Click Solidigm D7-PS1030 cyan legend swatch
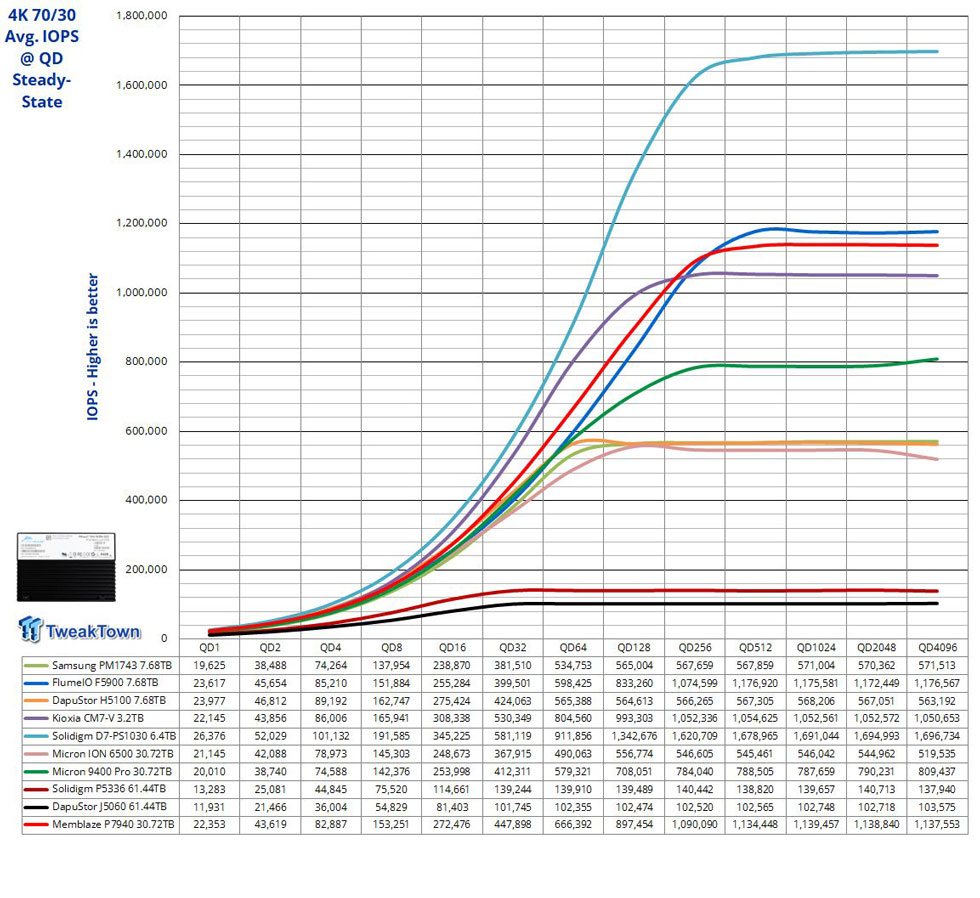 point(36,737)
